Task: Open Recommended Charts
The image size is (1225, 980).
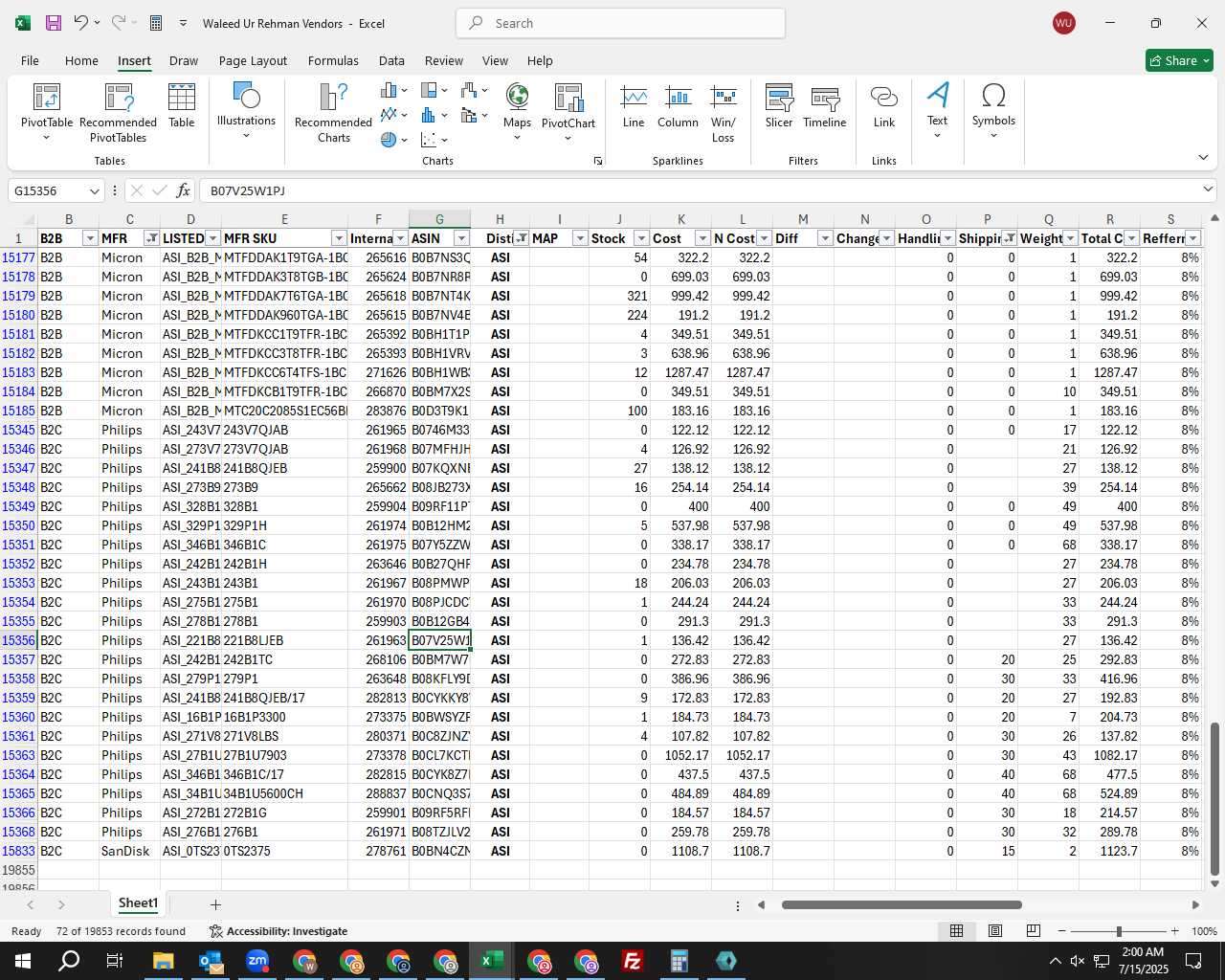Action: point(333,113)
